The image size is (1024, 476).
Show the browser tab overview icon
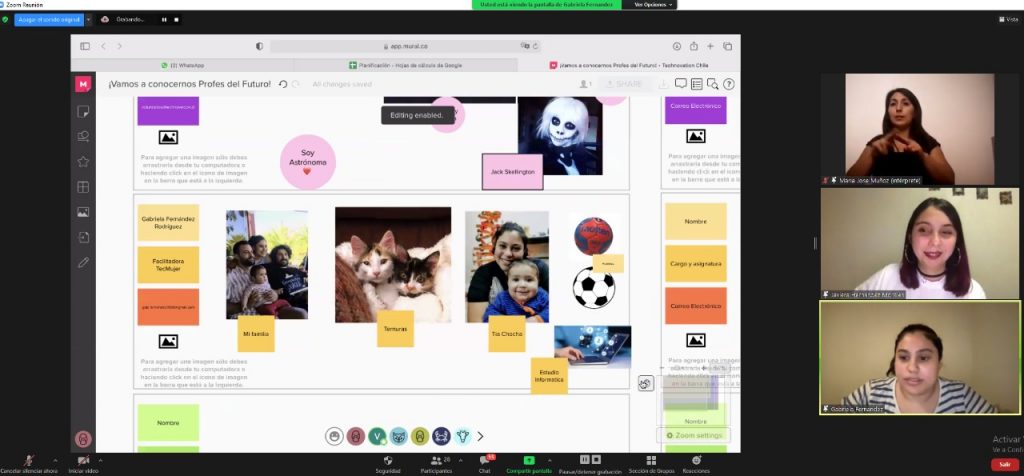[x=728, y=46]
